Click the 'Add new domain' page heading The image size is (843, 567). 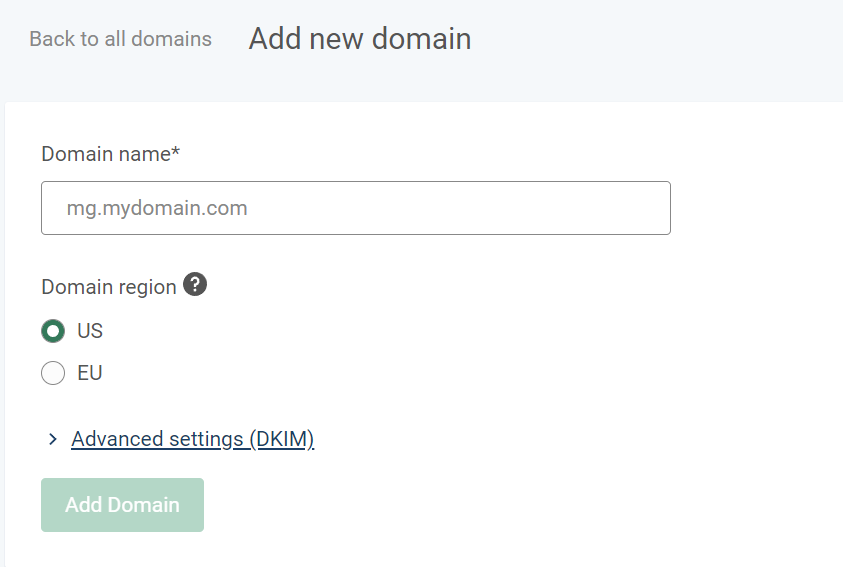pos(360,39)
